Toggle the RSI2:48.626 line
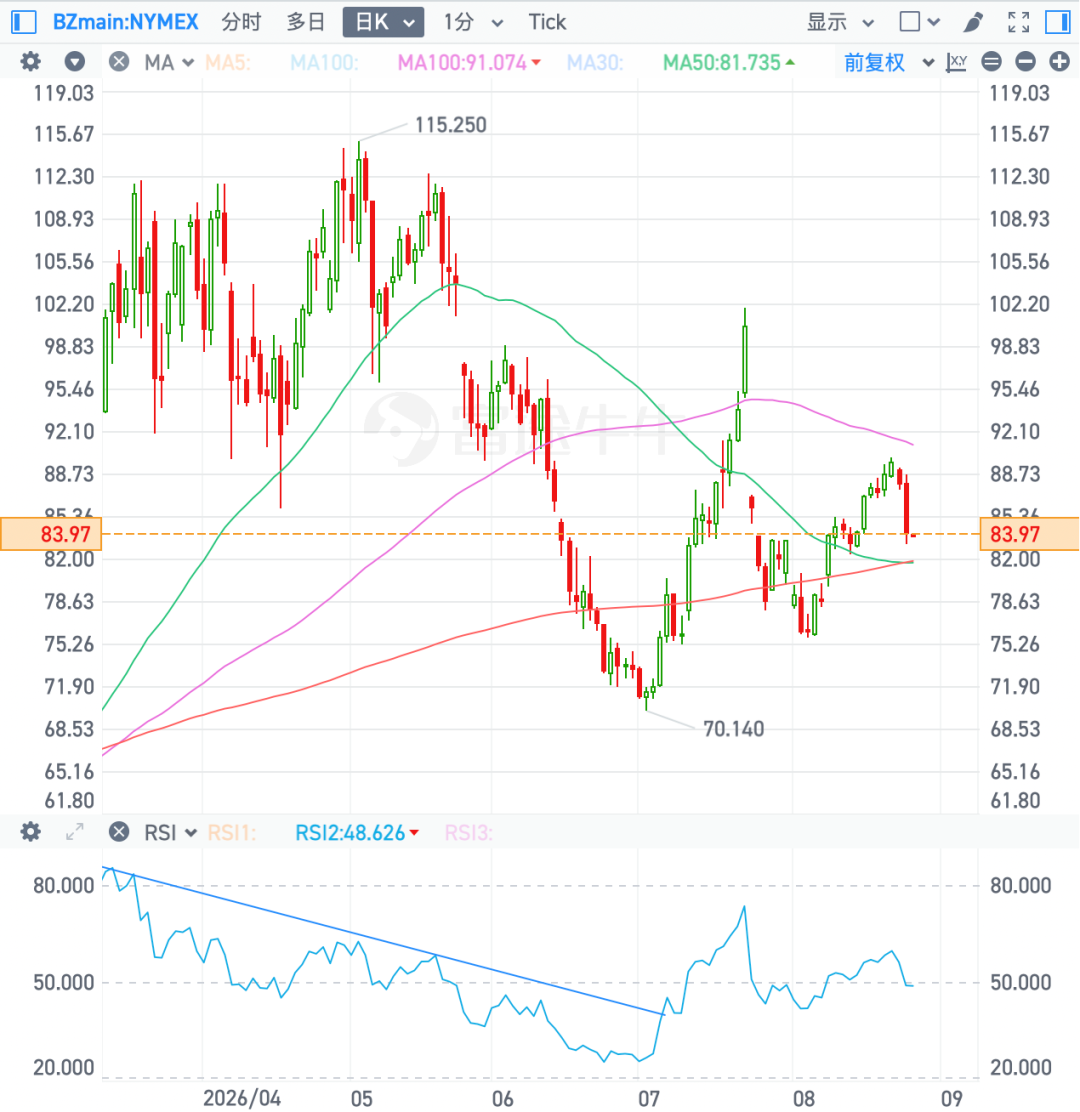 [x=357, y=832]
